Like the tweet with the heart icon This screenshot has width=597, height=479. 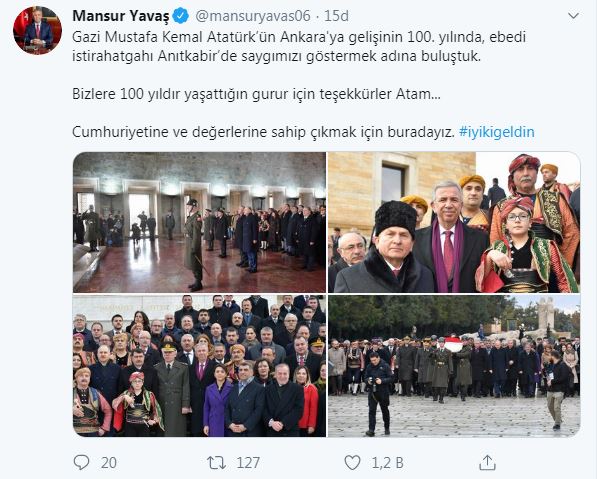[352, 463]
